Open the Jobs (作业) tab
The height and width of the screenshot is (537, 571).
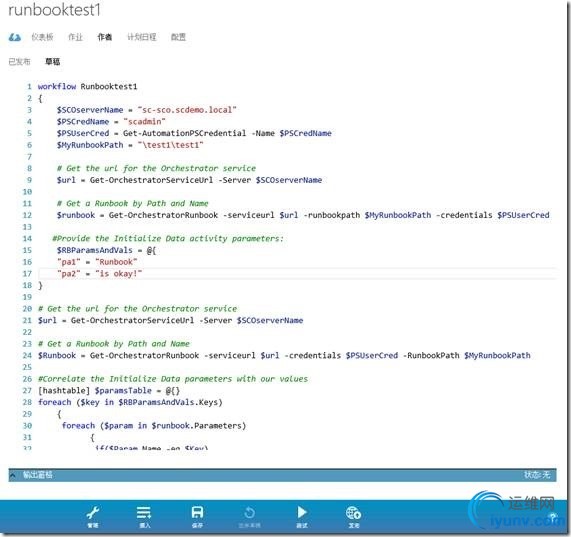[x=75, y=37]
